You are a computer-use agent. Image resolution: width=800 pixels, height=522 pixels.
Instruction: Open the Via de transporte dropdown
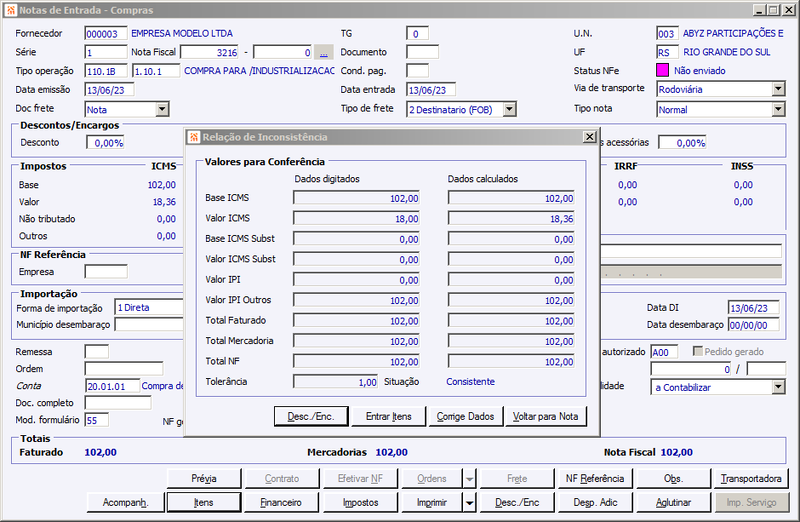[x=778, y=89]
